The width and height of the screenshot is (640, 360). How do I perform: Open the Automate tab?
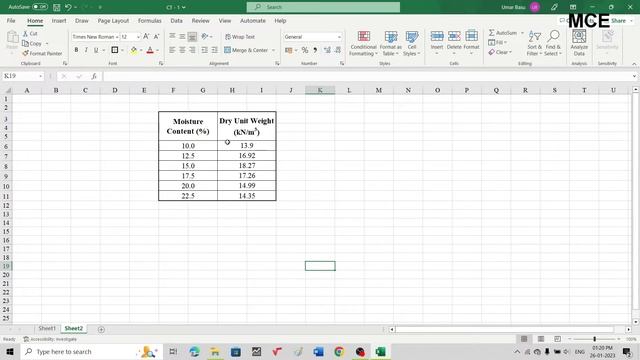coord(253,20)
